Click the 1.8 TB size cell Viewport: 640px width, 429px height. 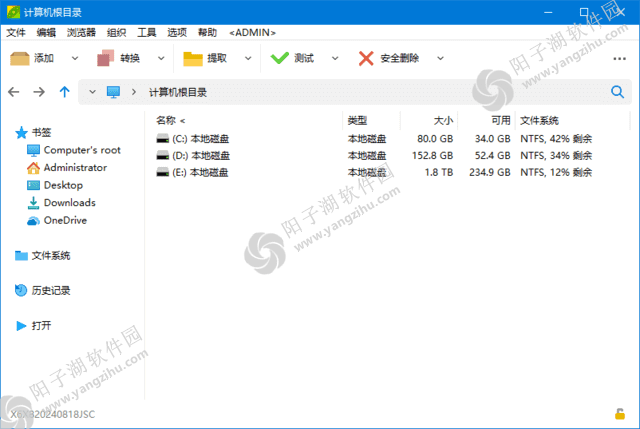pos(439,172)
